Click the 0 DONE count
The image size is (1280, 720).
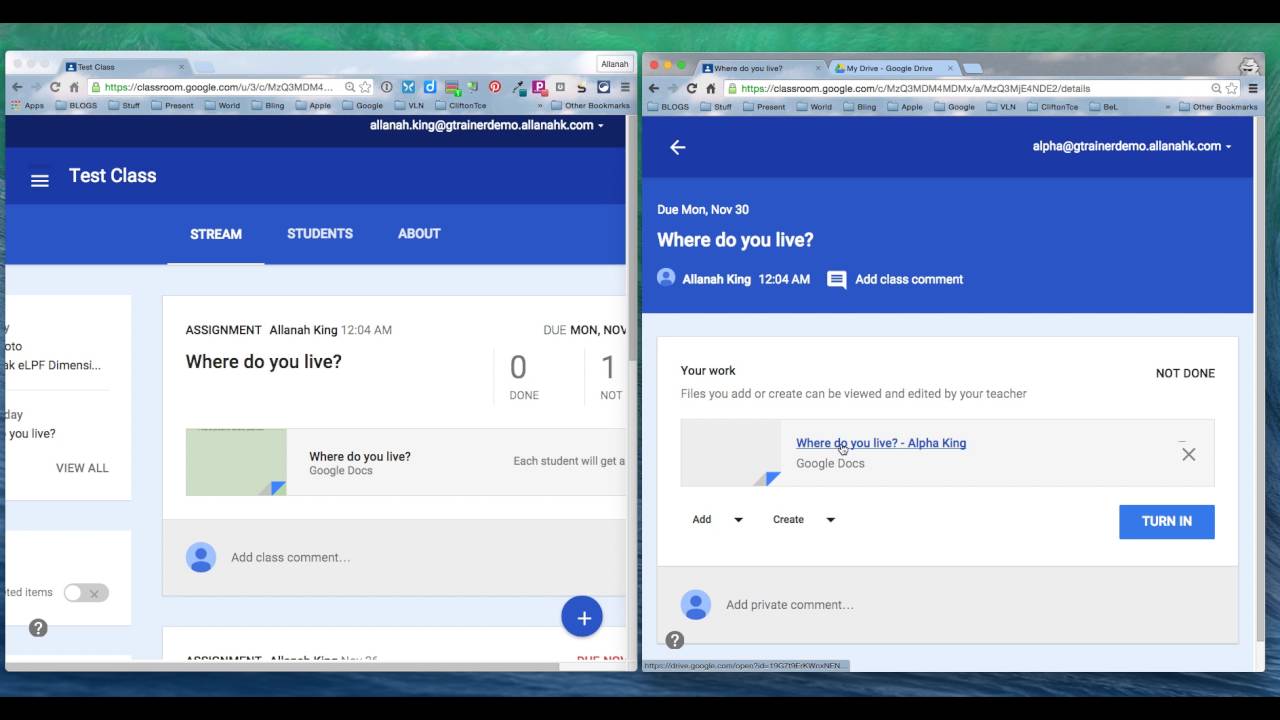click(523, 376)
